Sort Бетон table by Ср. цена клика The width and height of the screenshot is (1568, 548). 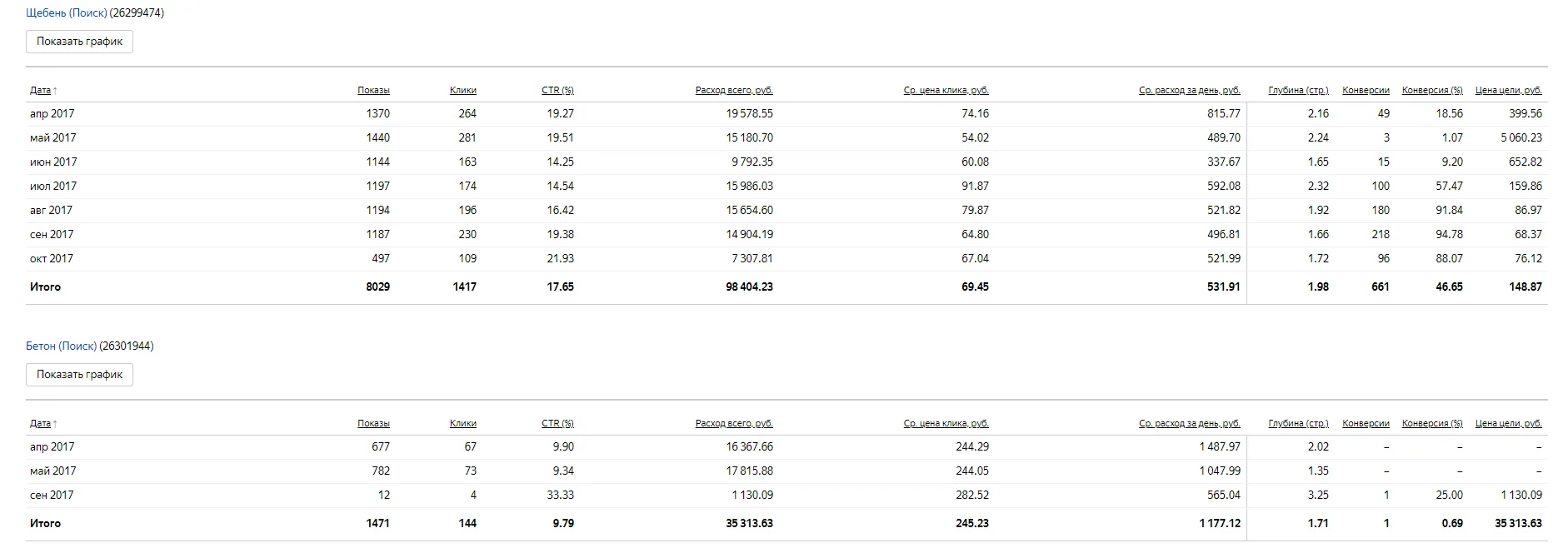pos(946,423)
